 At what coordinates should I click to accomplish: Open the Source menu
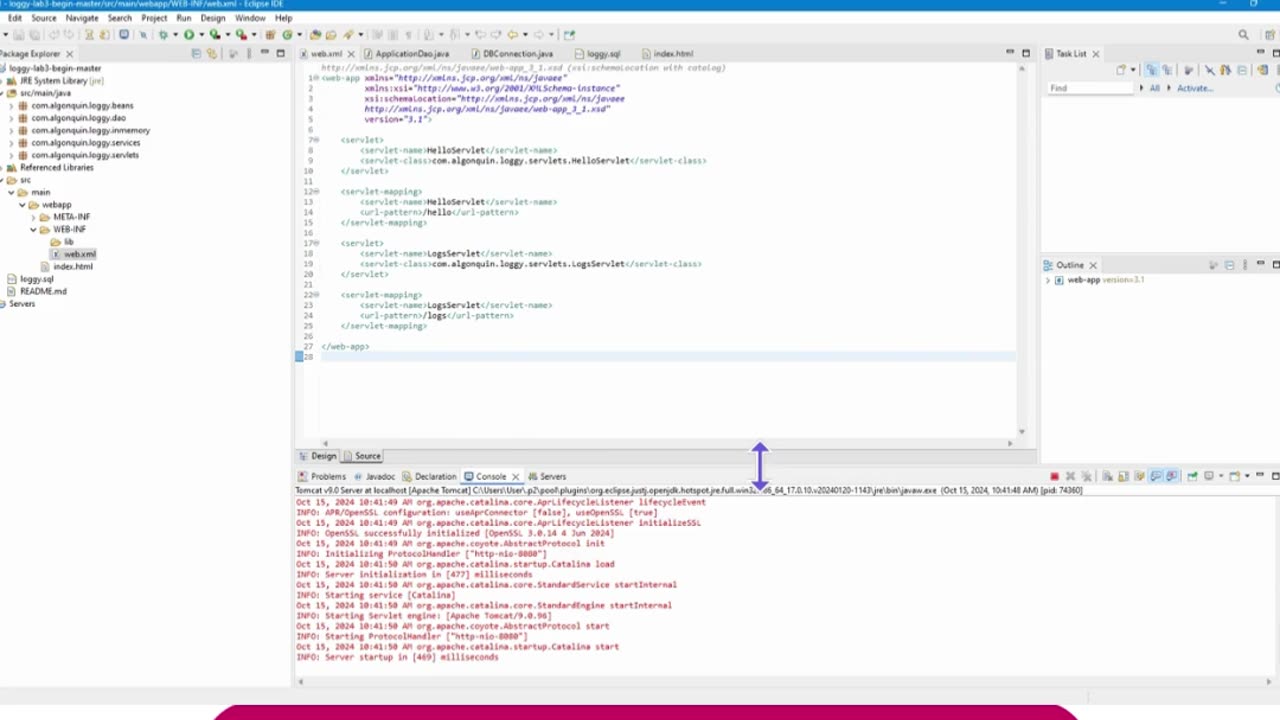point(44,18)
